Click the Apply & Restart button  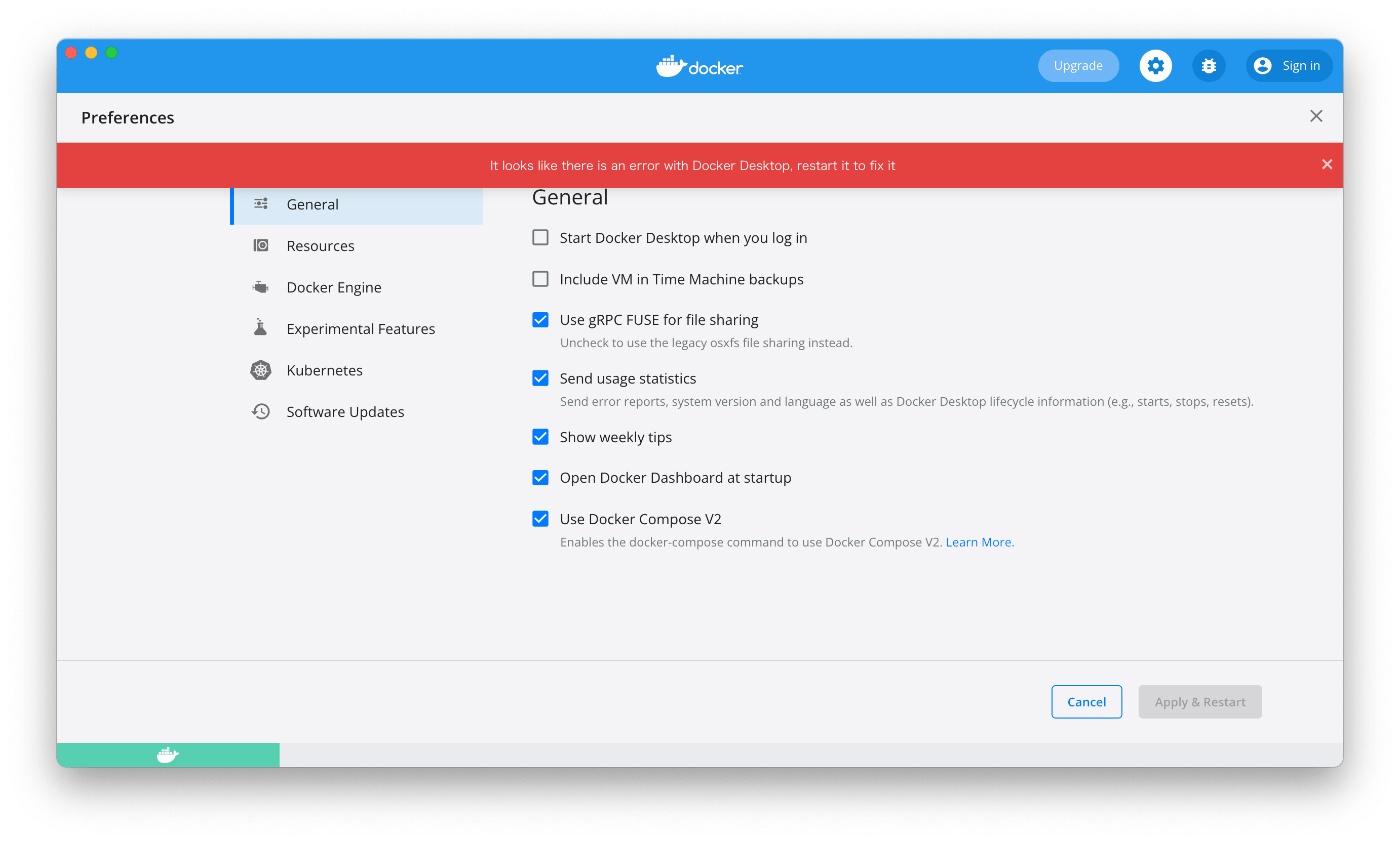(x=1199, y=701)
